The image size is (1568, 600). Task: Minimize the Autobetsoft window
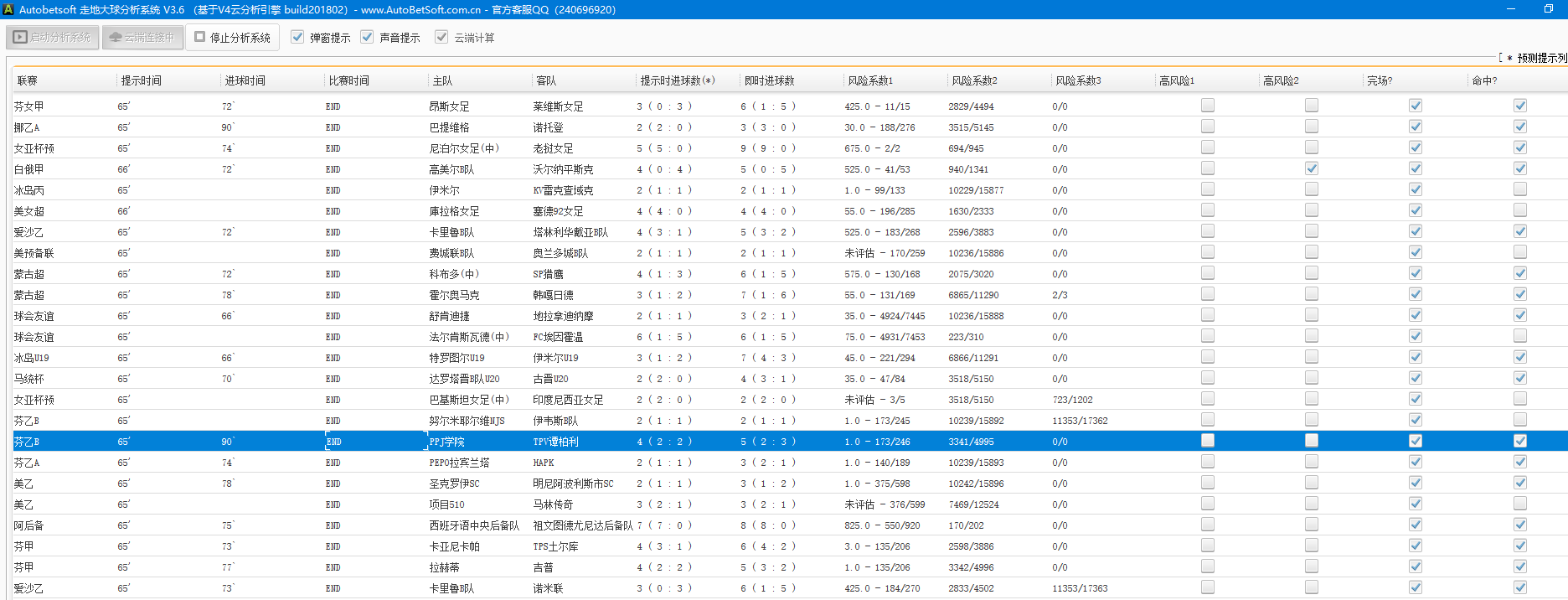pos(1511,9)
